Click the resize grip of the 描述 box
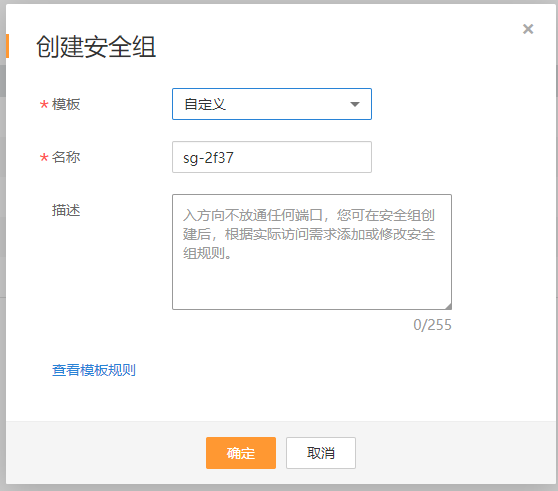Screen dimensions: 558x491 click(448, 306)
